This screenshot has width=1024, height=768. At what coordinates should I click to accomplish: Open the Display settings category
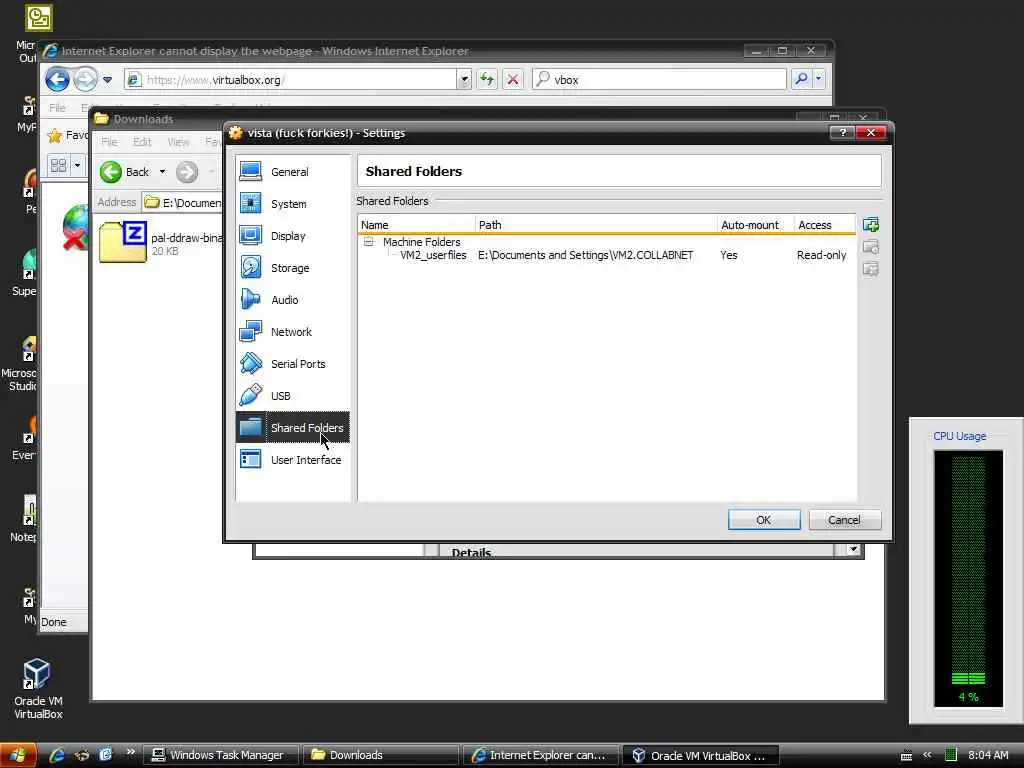tap(293, 236)
